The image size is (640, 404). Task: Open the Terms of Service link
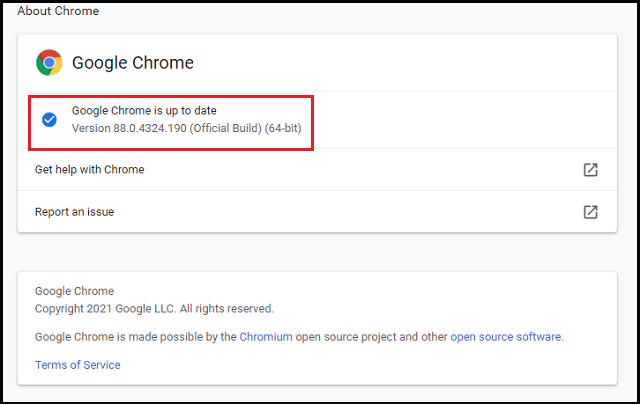(78, 365)
